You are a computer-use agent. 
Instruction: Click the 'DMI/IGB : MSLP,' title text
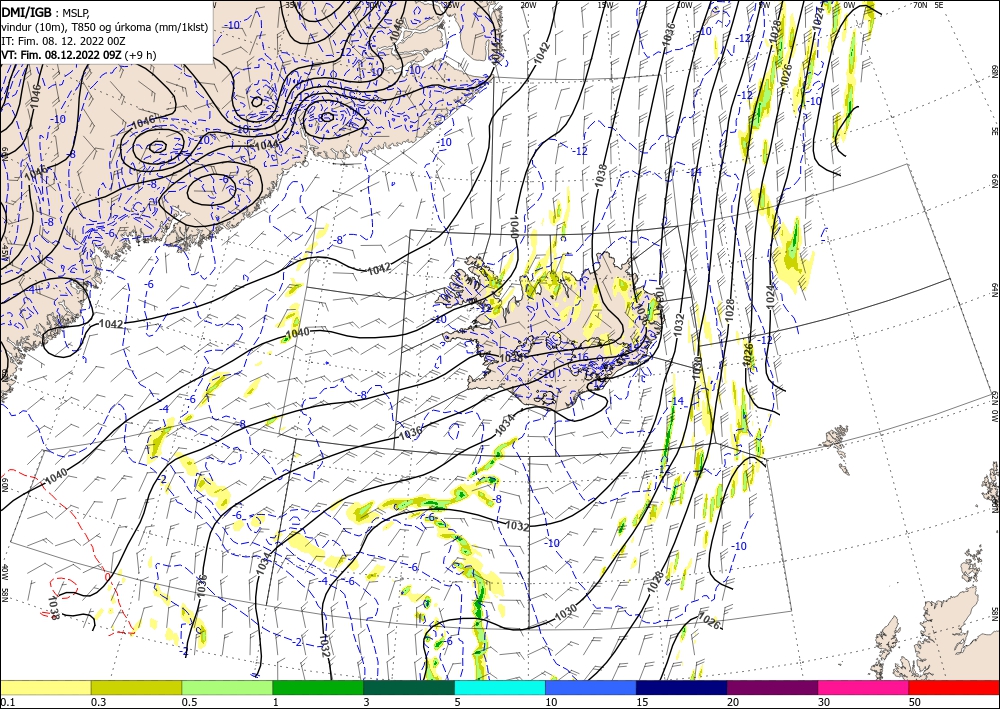pyautogui.click(x=46, y=11)
